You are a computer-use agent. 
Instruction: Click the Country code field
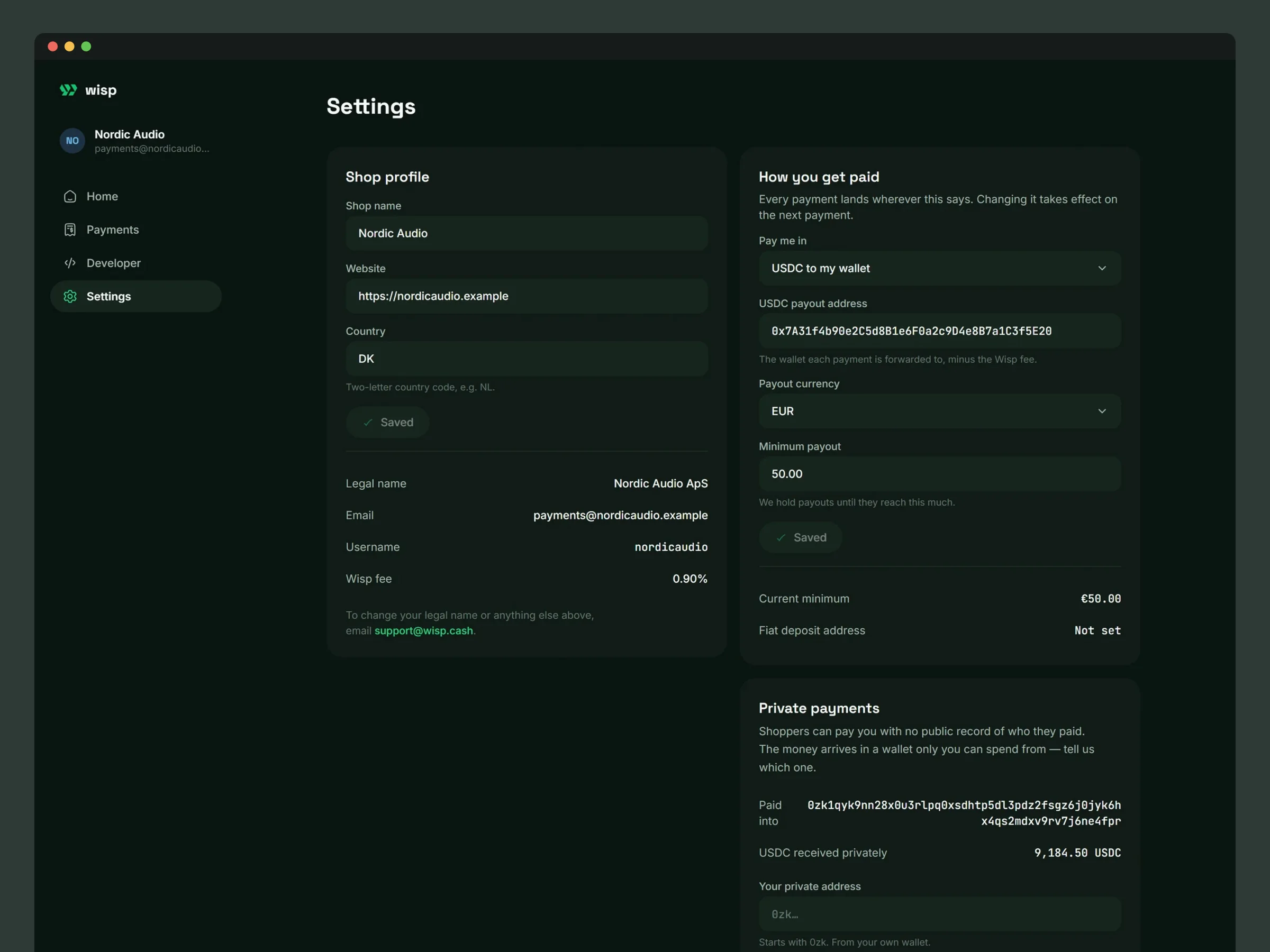[x=527, y=359]
